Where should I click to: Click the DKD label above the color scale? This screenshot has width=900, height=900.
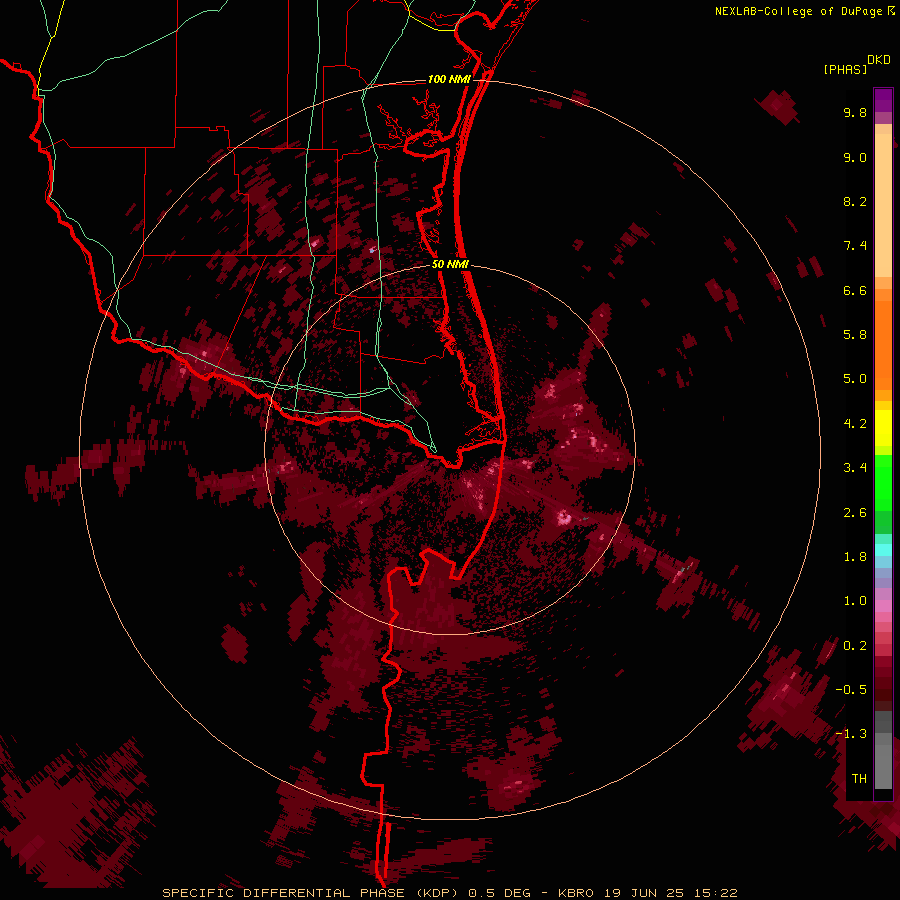879,60
